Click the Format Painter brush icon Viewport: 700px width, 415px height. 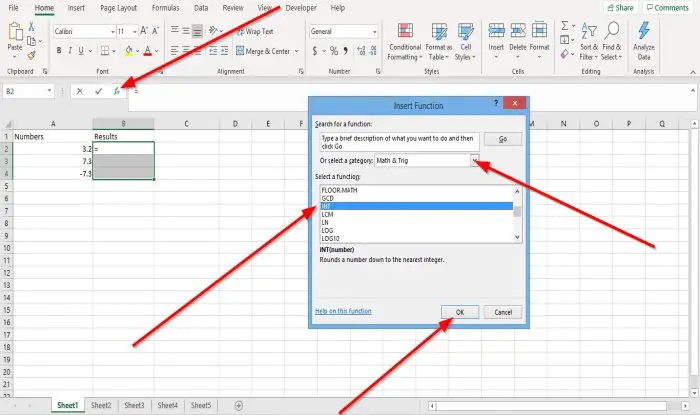click(x=31, y=56)
